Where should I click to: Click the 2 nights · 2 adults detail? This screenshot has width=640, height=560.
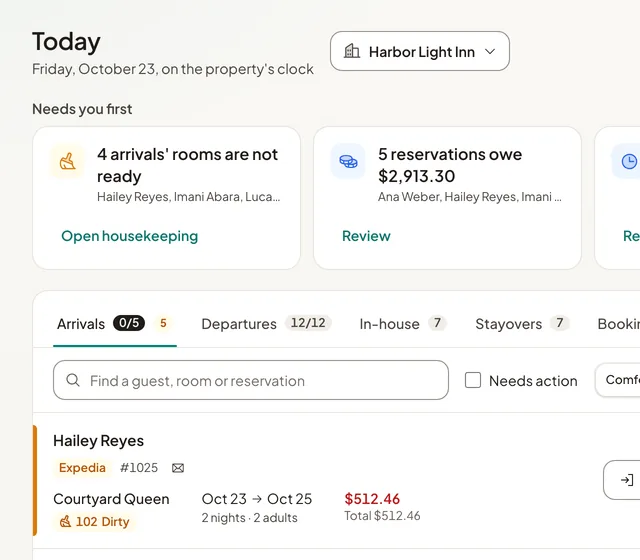(249, 518)
